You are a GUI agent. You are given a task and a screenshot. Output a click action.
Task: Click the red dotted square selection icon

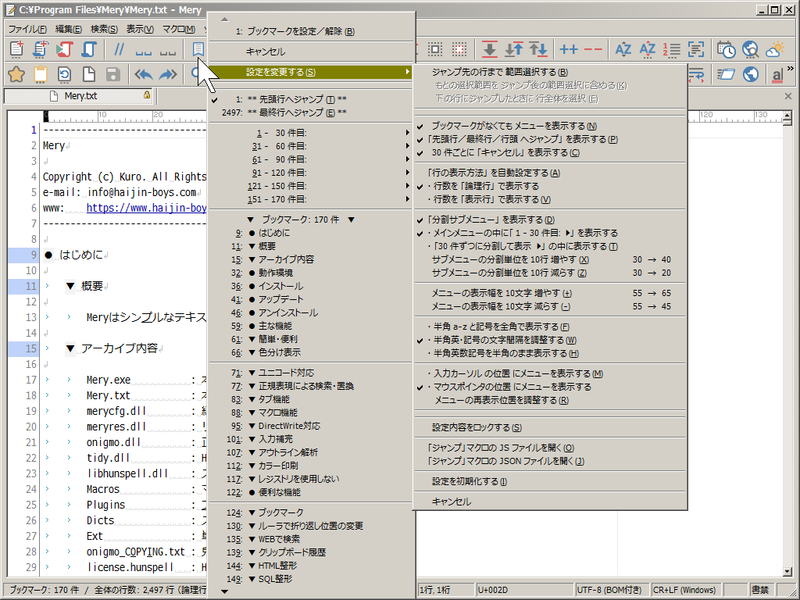pos(459,49)
